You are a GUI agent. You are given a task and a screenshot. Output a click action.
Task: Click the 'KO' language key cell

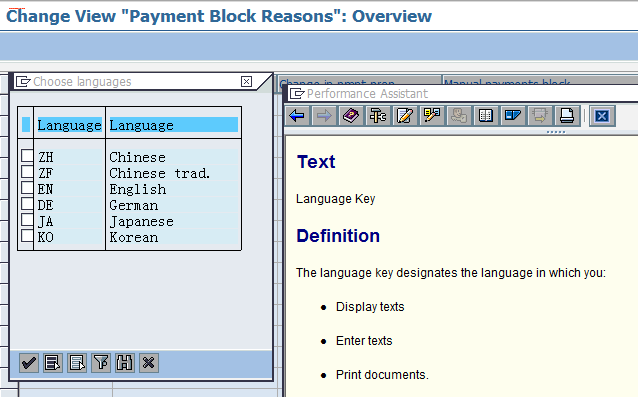click(70, 237)
